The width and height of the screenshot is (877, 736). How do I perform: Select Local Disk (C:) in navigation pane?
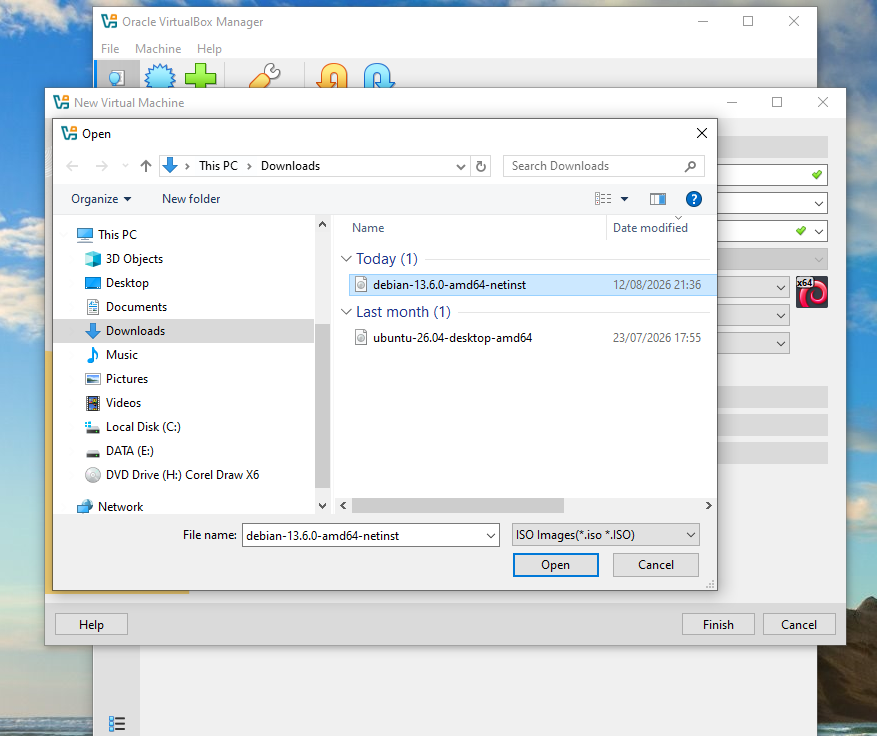[143, 427]
